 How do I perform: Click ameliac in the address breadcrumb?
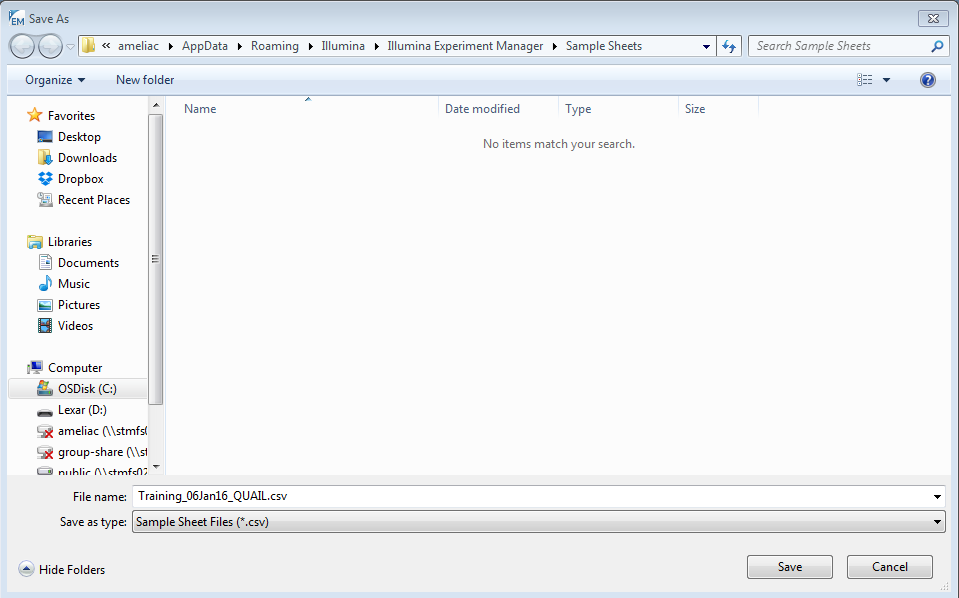pos(138,46)
